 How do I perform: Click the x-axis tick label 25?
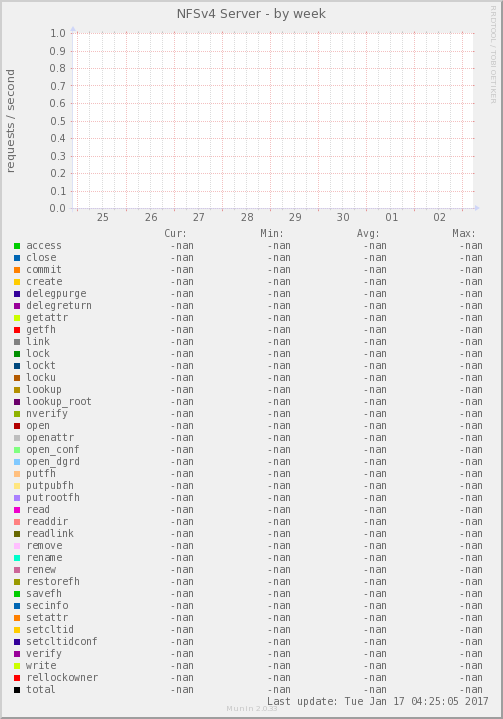tap(103, 217)
